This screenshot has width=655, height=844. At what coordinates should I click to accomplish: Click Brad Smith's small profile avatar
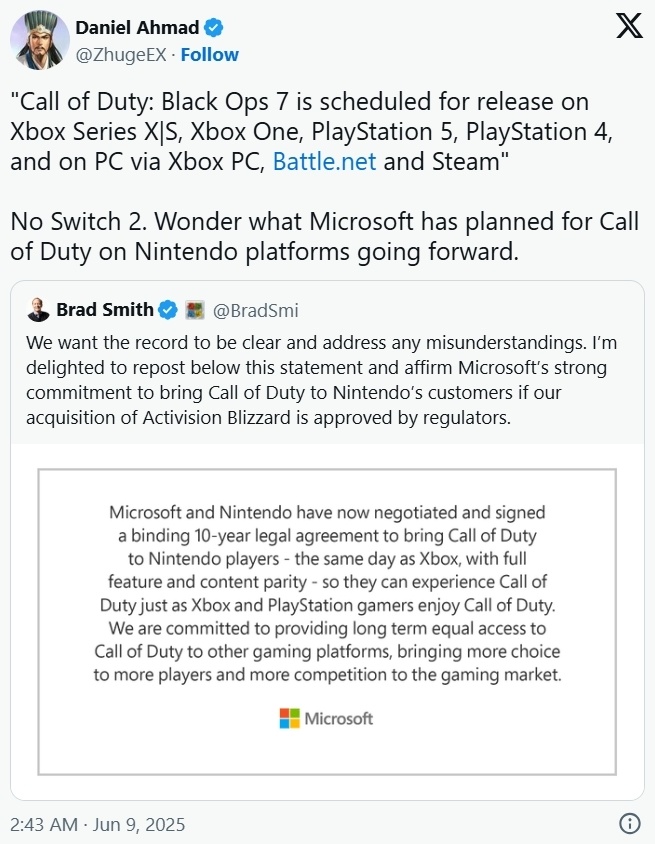point(38,310)
